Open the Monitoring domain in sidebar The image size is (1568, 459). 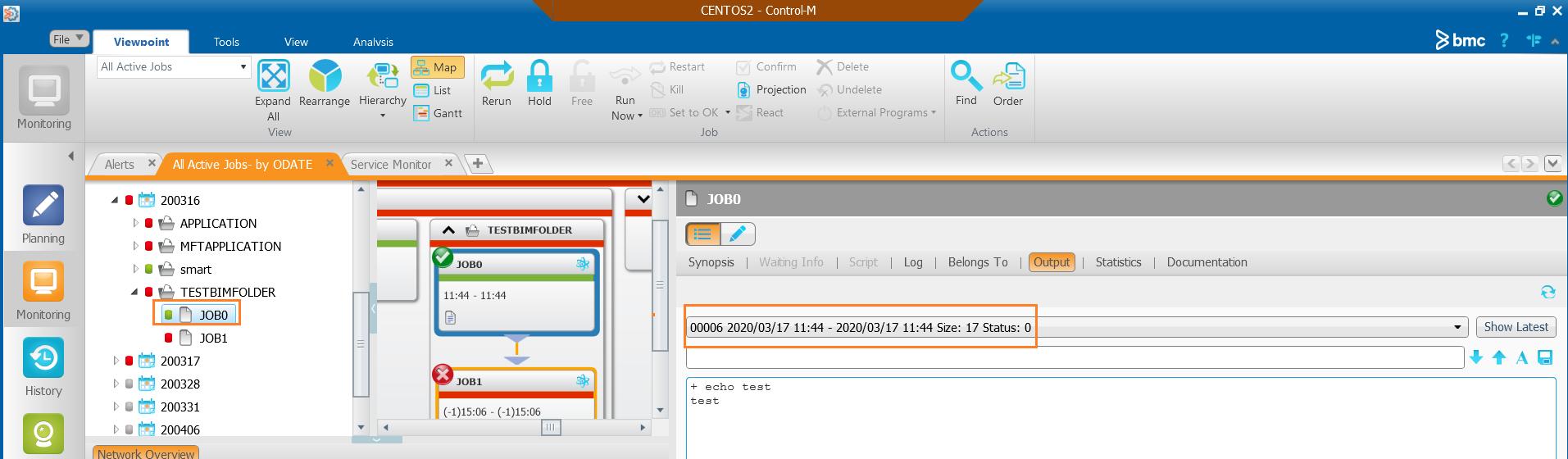(43, 291)
